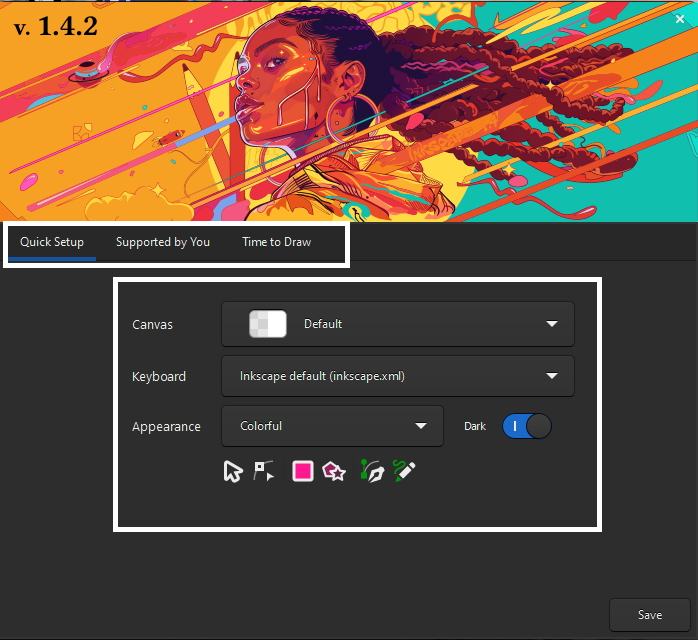The image size is (698, 640).
Task: Click the Save button
Action: coord(649,615)
